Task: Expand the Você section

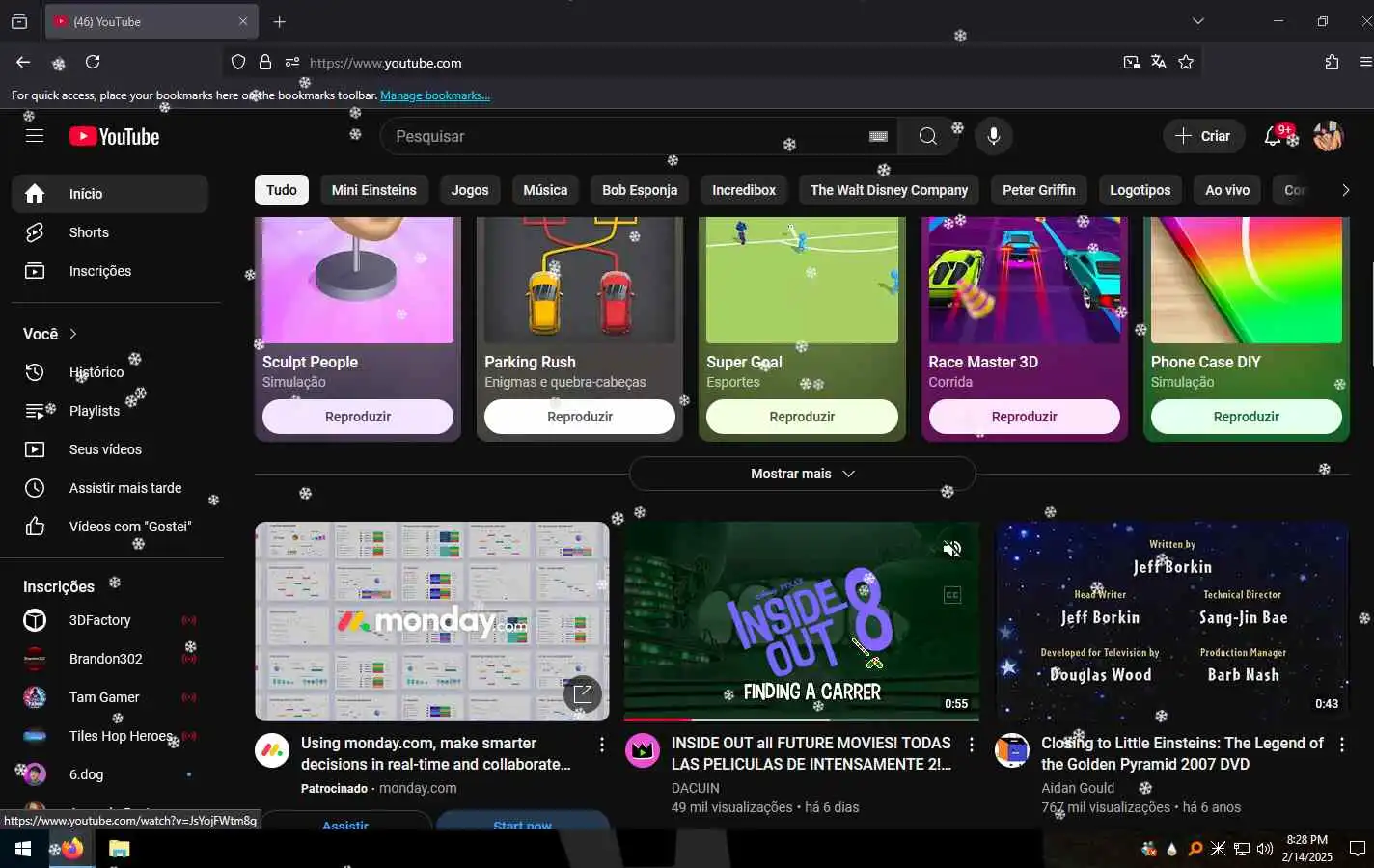Action: click(50, 334)
